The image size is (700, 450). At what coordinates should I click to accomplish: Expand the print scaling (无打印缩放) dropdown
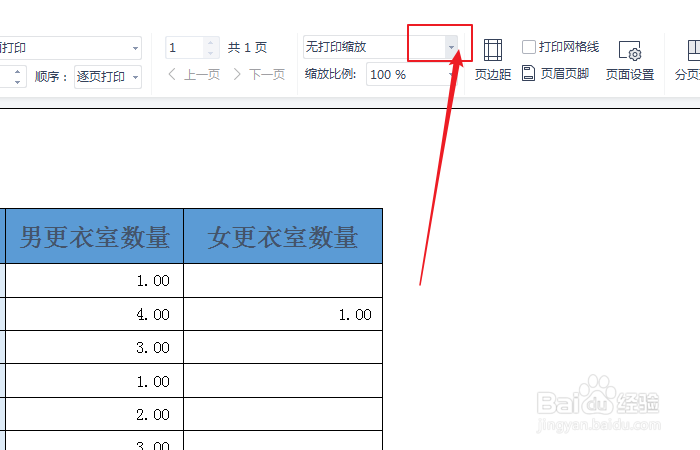pos(451,47)
